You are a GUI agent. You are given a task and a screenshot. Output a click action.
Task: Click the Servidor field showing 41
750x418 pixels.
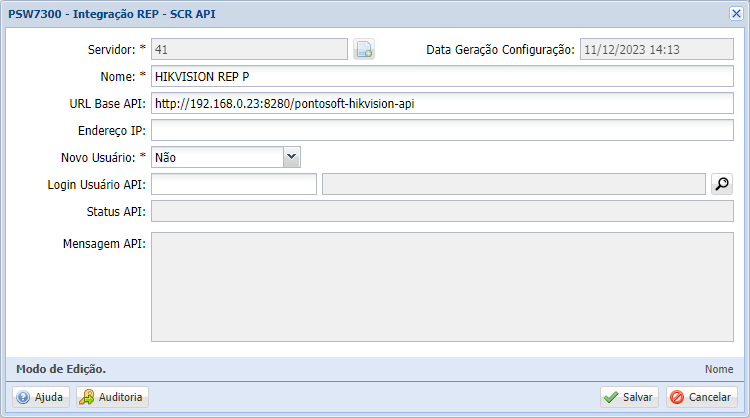pos(249,49)
